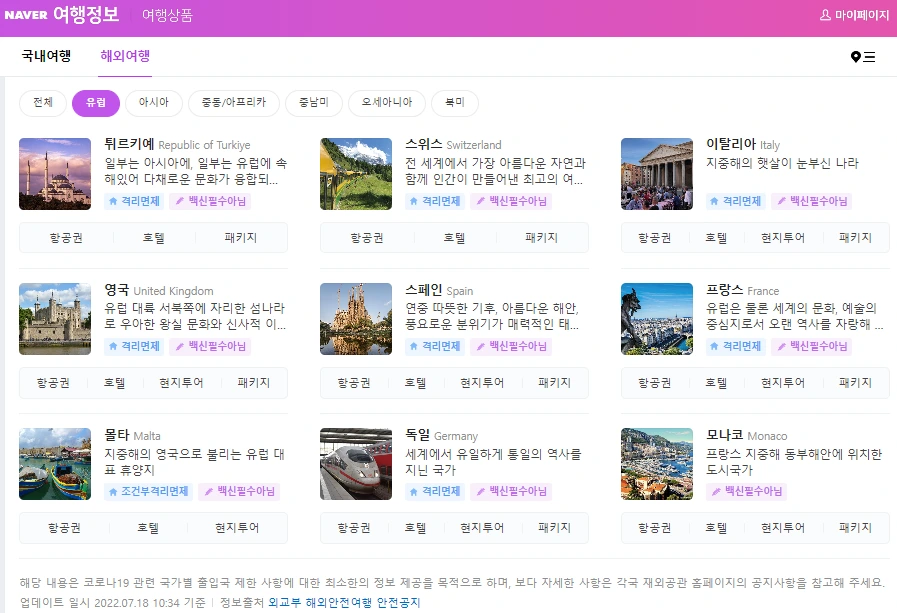Click 백신필수아님 badge on 스페인

[x=511, y=346]
